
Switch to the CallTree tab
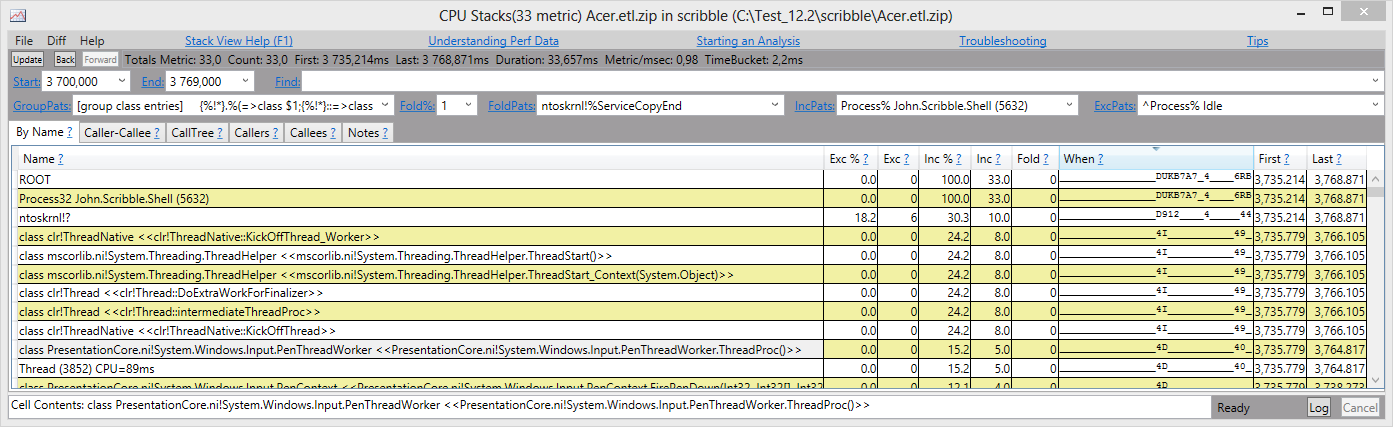(x=197, y=132)
